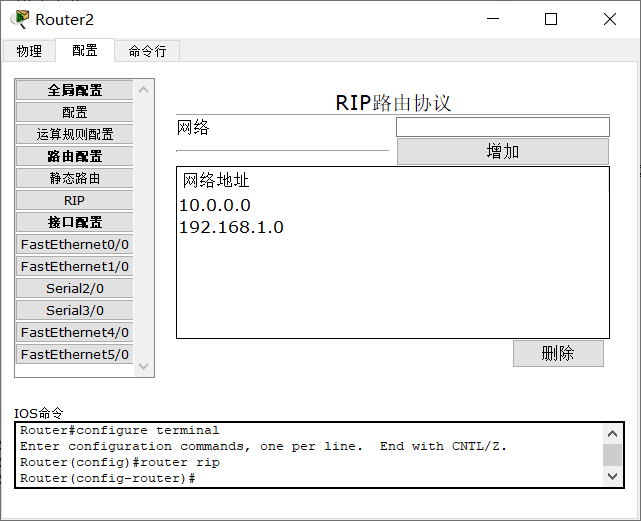Open the RIP routing settings

point(75,200)
